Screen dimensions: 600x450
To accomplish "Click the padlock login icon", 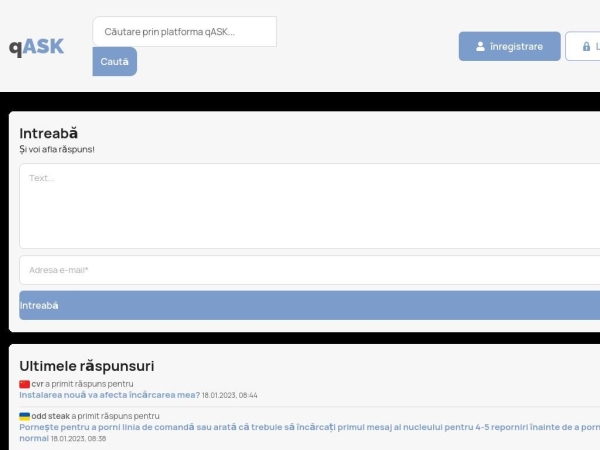I will tap(586, 46).
